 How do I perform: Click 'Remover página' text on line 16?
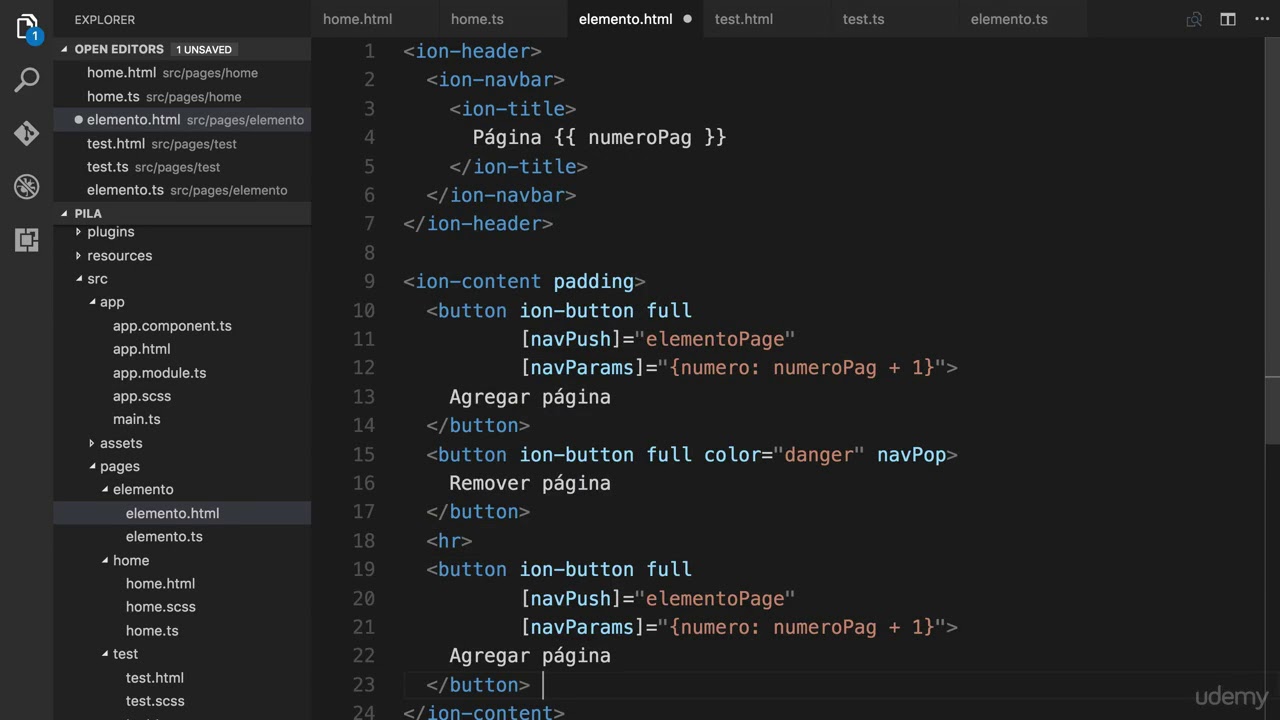(530, 483)
